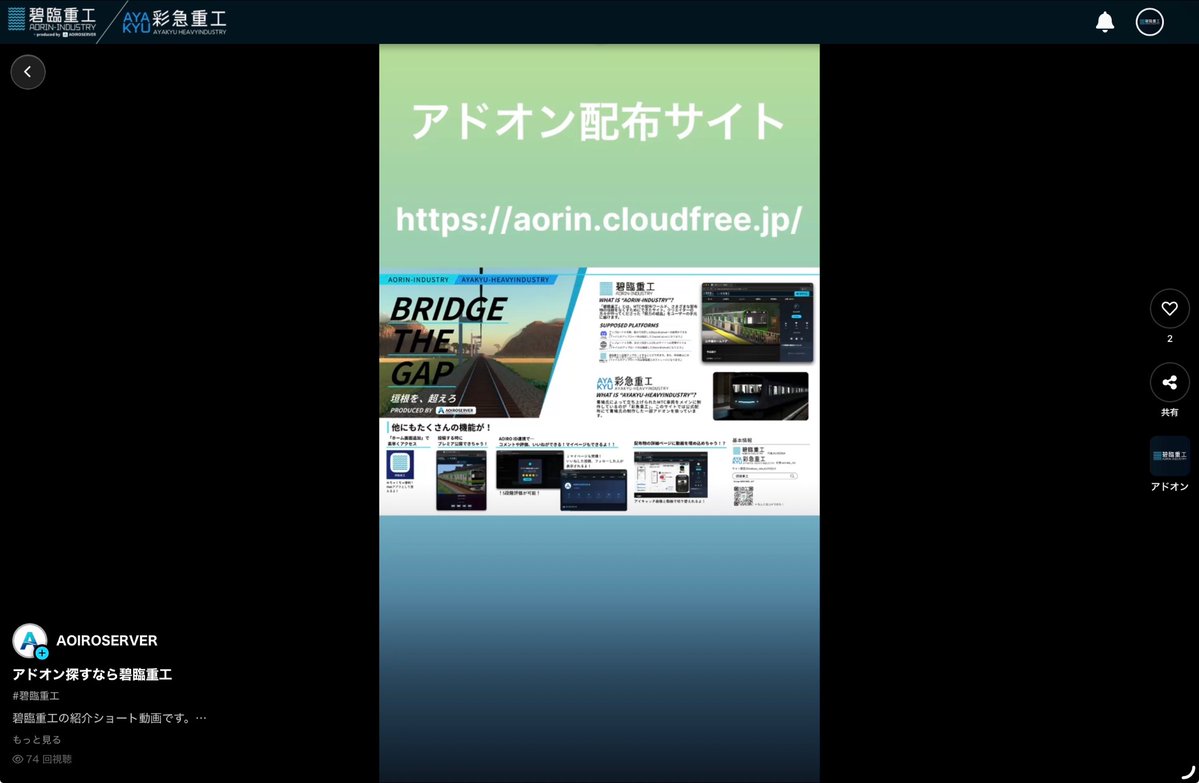
Task: Click the AOIROSERVER channel avatar
Action: point(28,640)
